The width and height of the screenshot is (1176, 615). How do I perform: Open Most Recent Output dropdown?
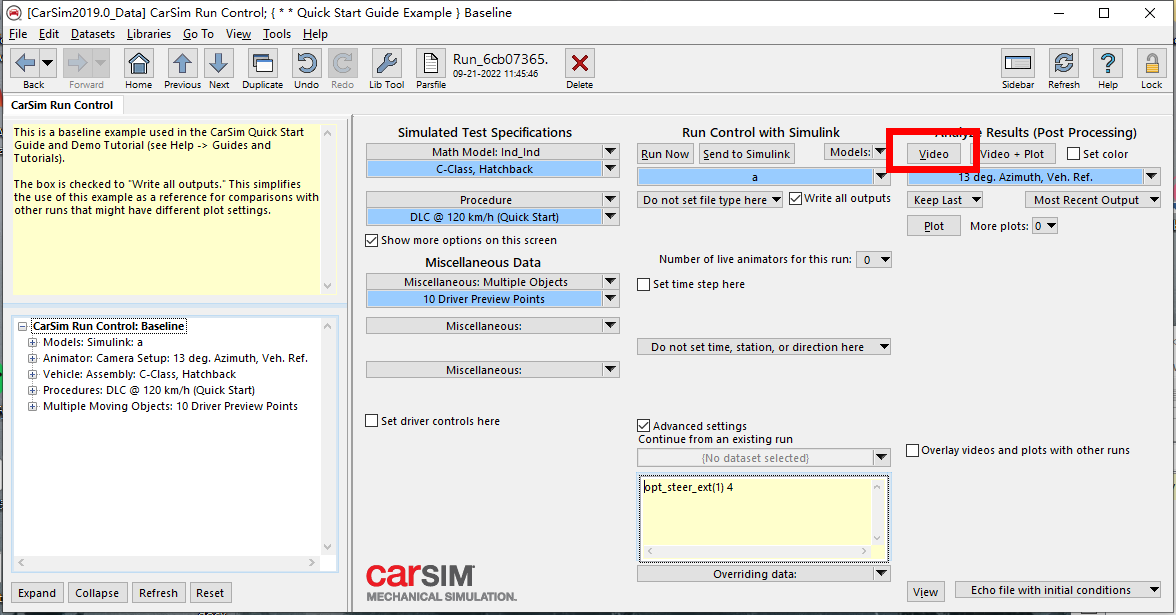click(1093, 200)
